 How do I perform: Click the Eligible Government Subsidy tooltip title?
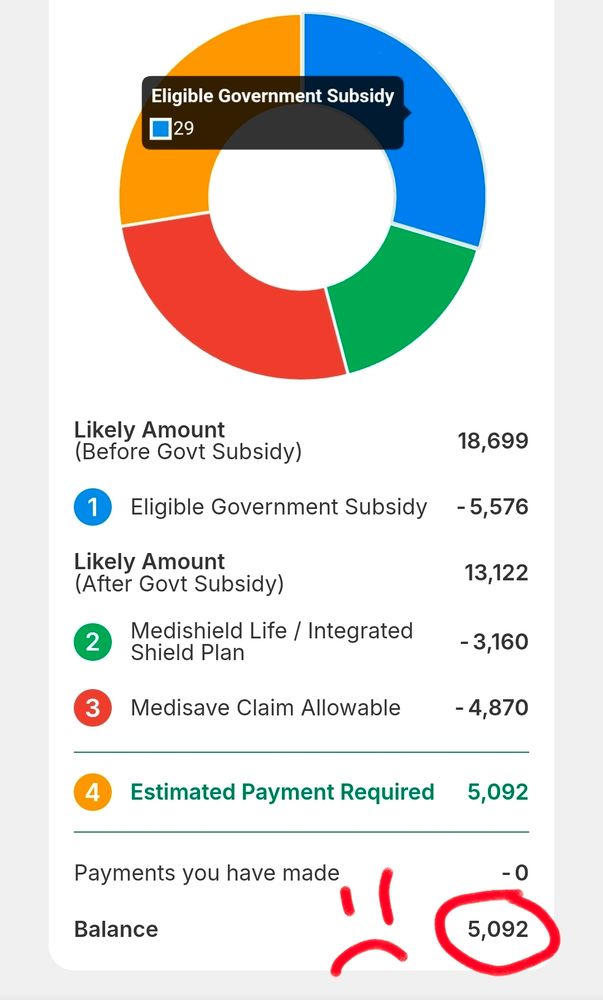coord(272,97)
